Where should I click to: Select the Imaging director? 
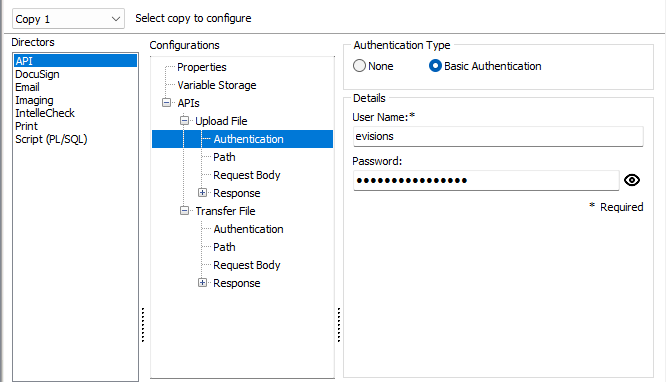tap(34, 100)
